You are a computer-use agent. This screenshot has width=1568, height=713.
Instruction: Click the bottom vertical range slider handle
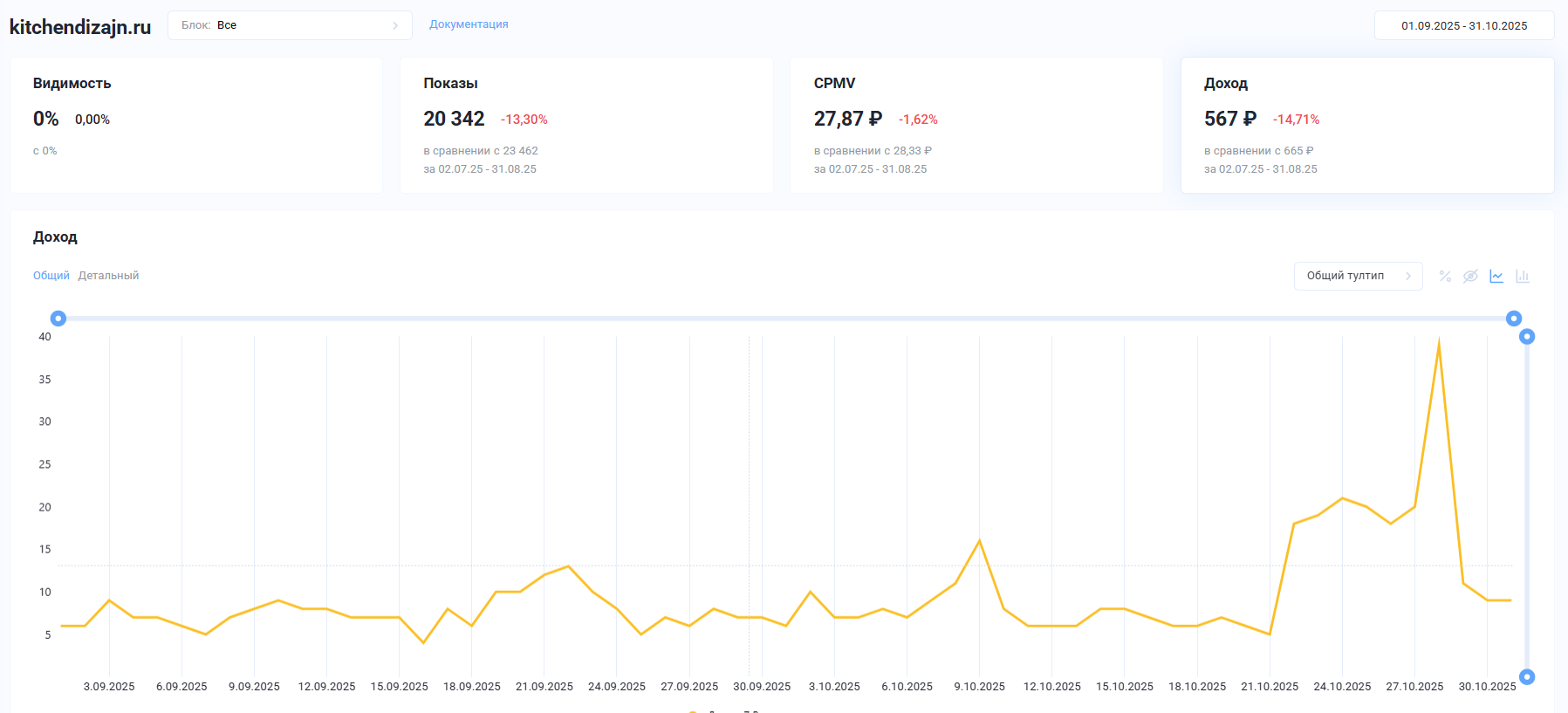coord(1527,676)
